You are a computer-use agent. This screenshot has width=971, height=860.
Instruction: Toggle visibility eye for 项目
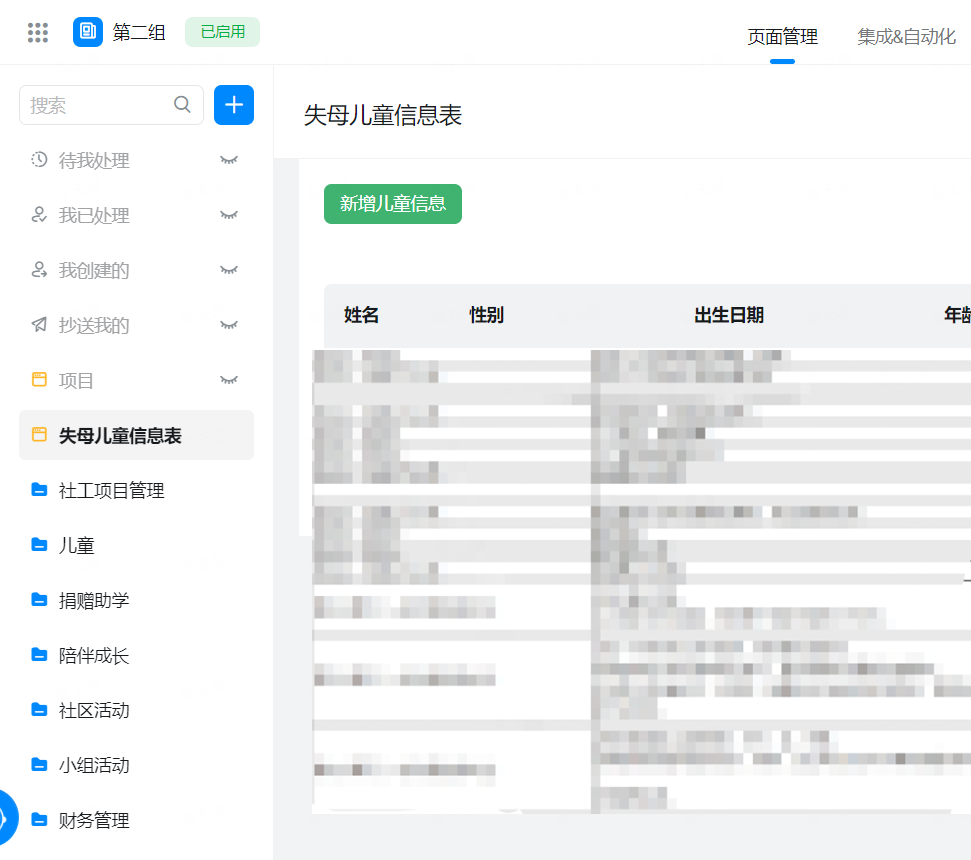pyautogui.click(x=229, y=380)
